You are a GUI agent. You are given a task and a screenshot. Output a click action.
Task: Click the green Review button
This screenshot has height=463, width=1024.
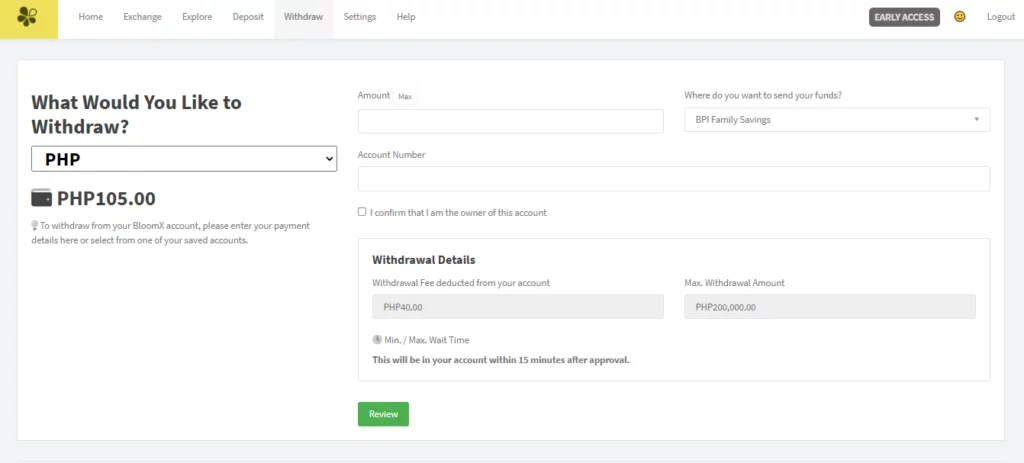tap(383, 414)
